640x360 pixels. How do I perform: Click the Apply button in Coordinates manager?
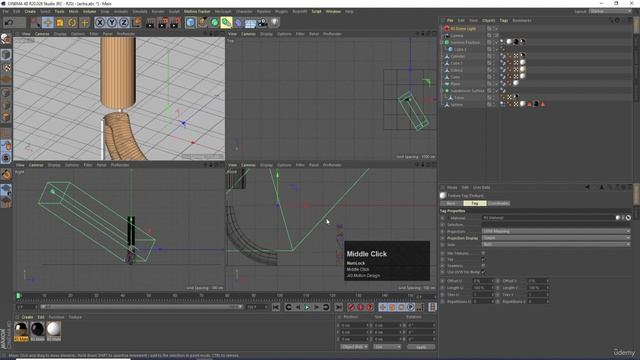coord(421,347)
